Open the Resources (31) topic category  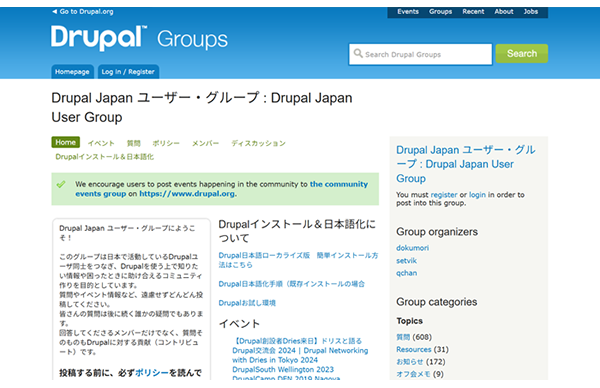(414, 349)
